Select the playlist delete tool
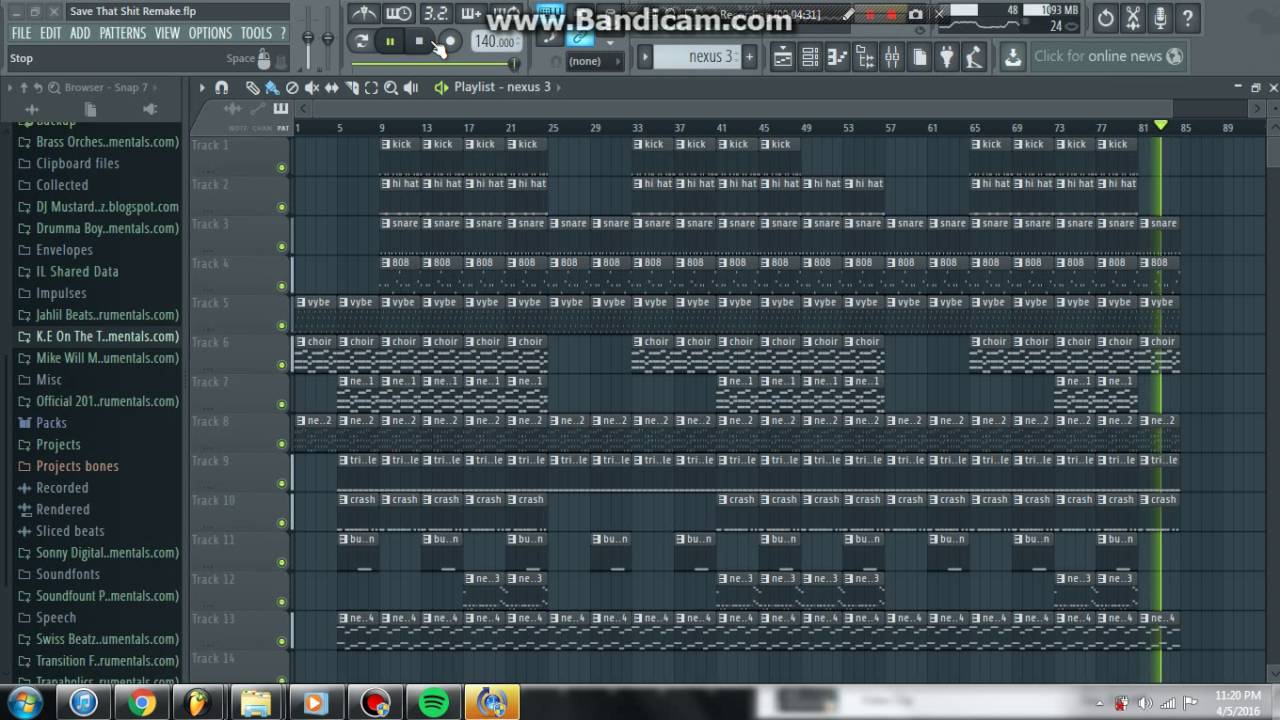The image size is (1280, 720). [x=292, y=88]
